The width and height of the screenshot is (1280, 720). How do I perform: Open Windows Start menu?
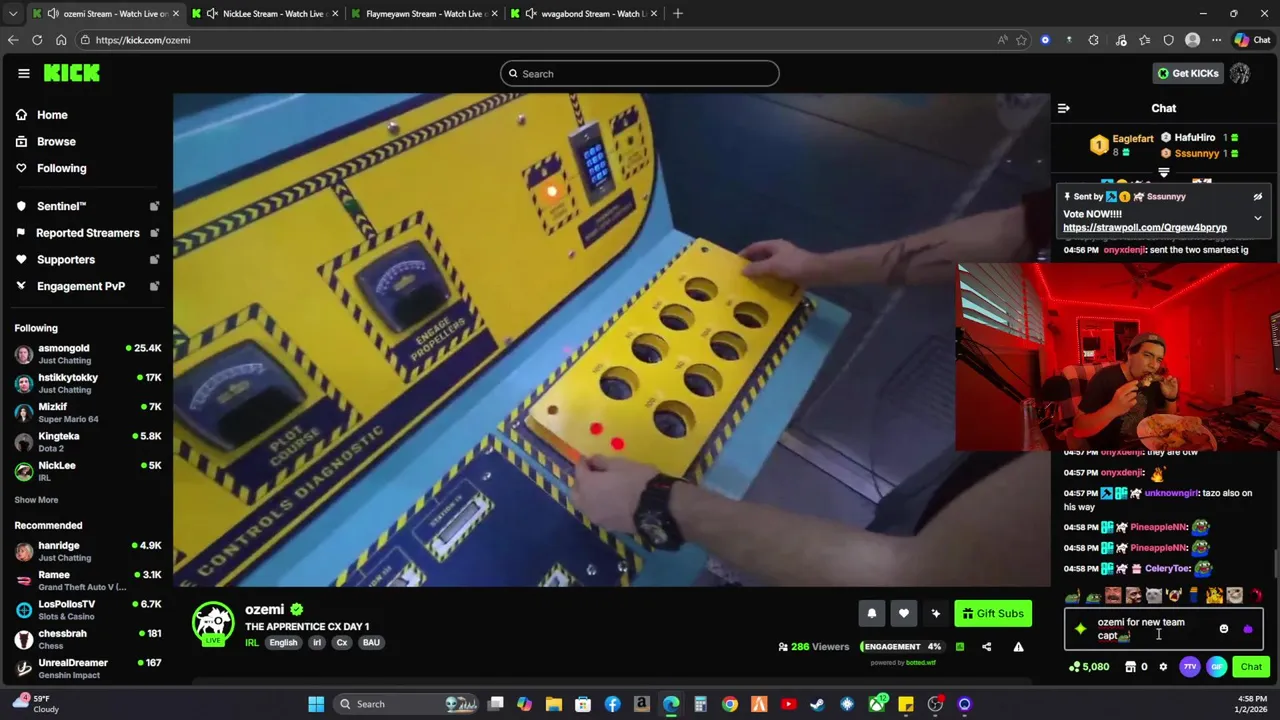(316, 704)
